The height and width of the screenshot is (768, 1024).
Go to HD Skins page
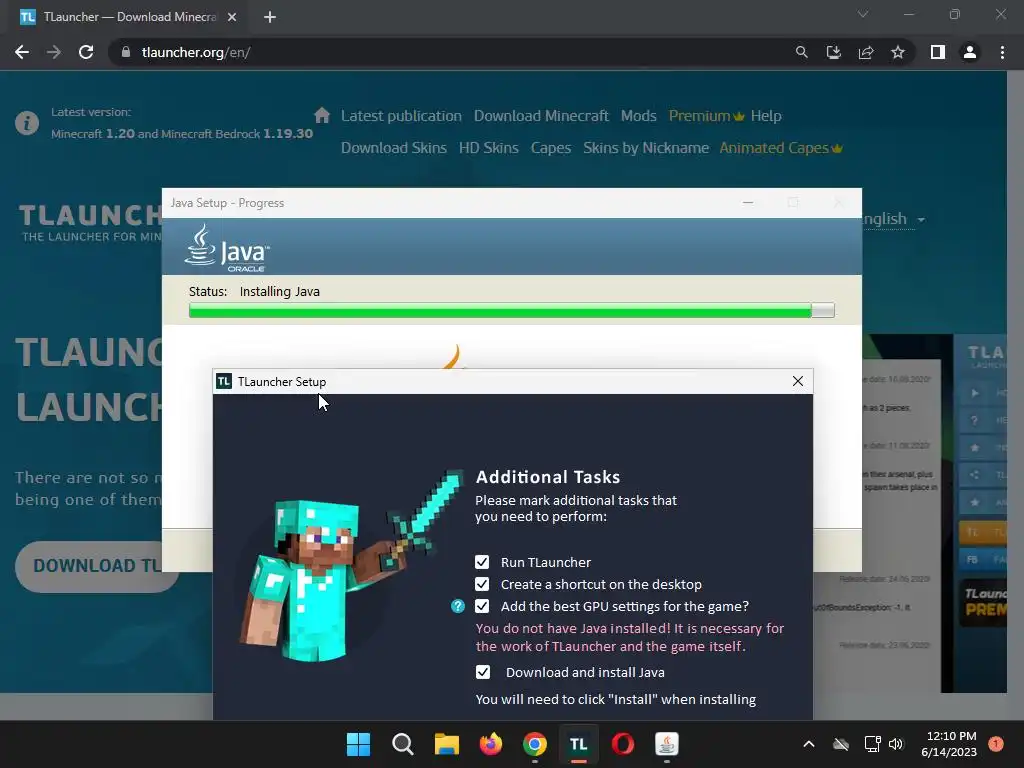coord(488,148)
